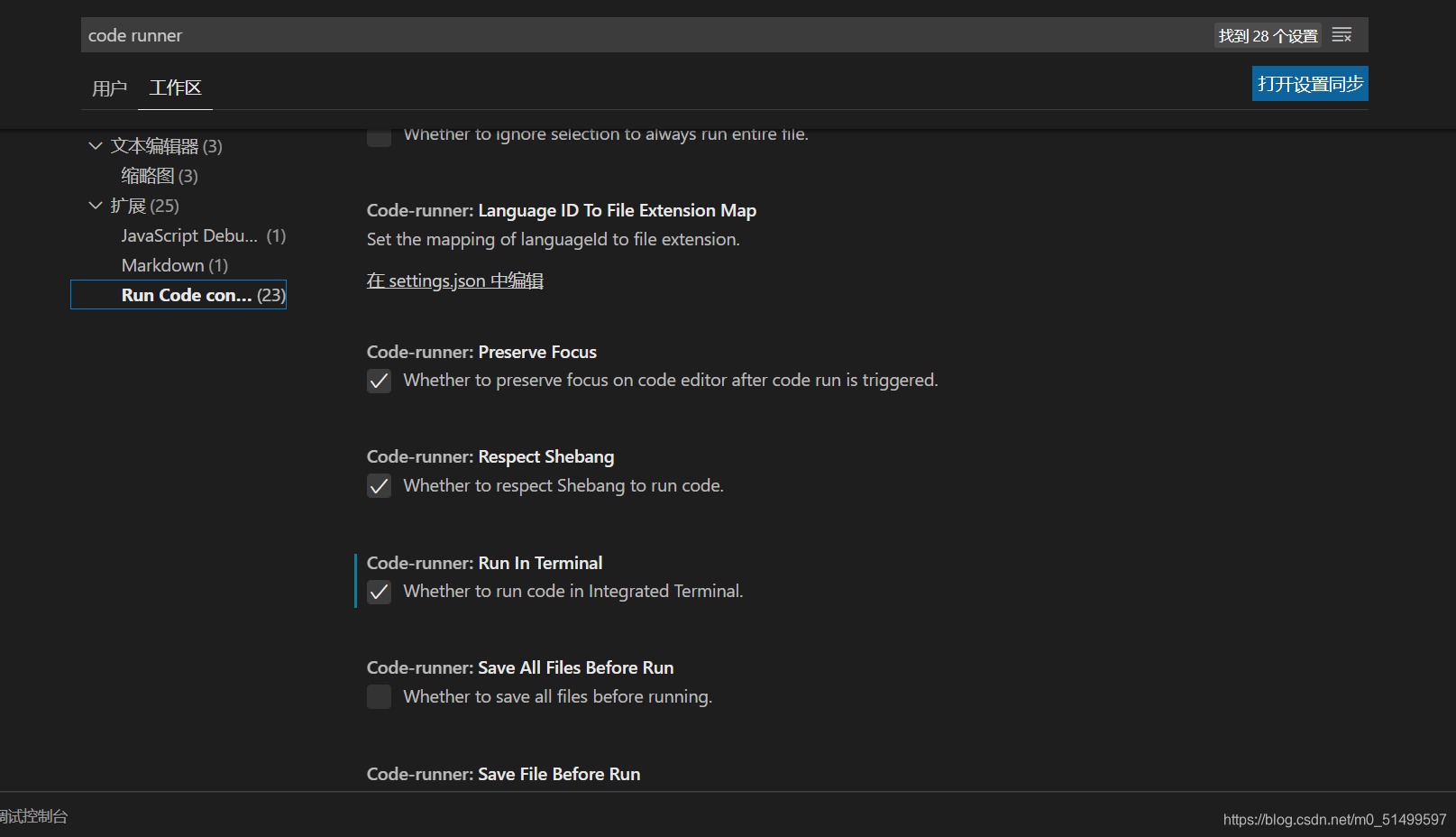The image size is (1456, 837).
Task: Select JavaScript Debu... tree item
Action: [x=204, y=235]
